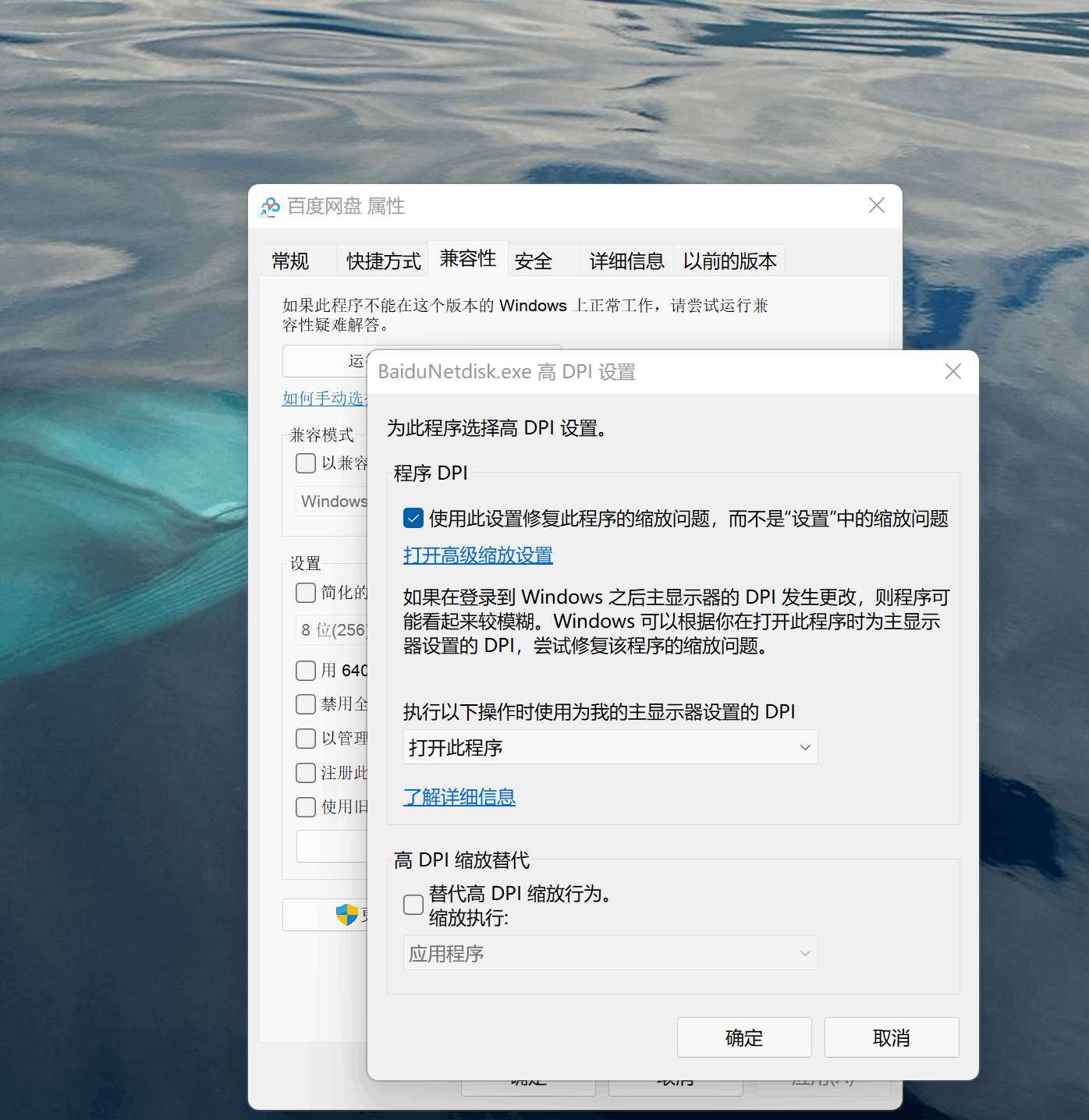Open the 以前的版本 tab
This screenshot has height=1120, width=1089.
pyautogui.click(x=729, y=260)
